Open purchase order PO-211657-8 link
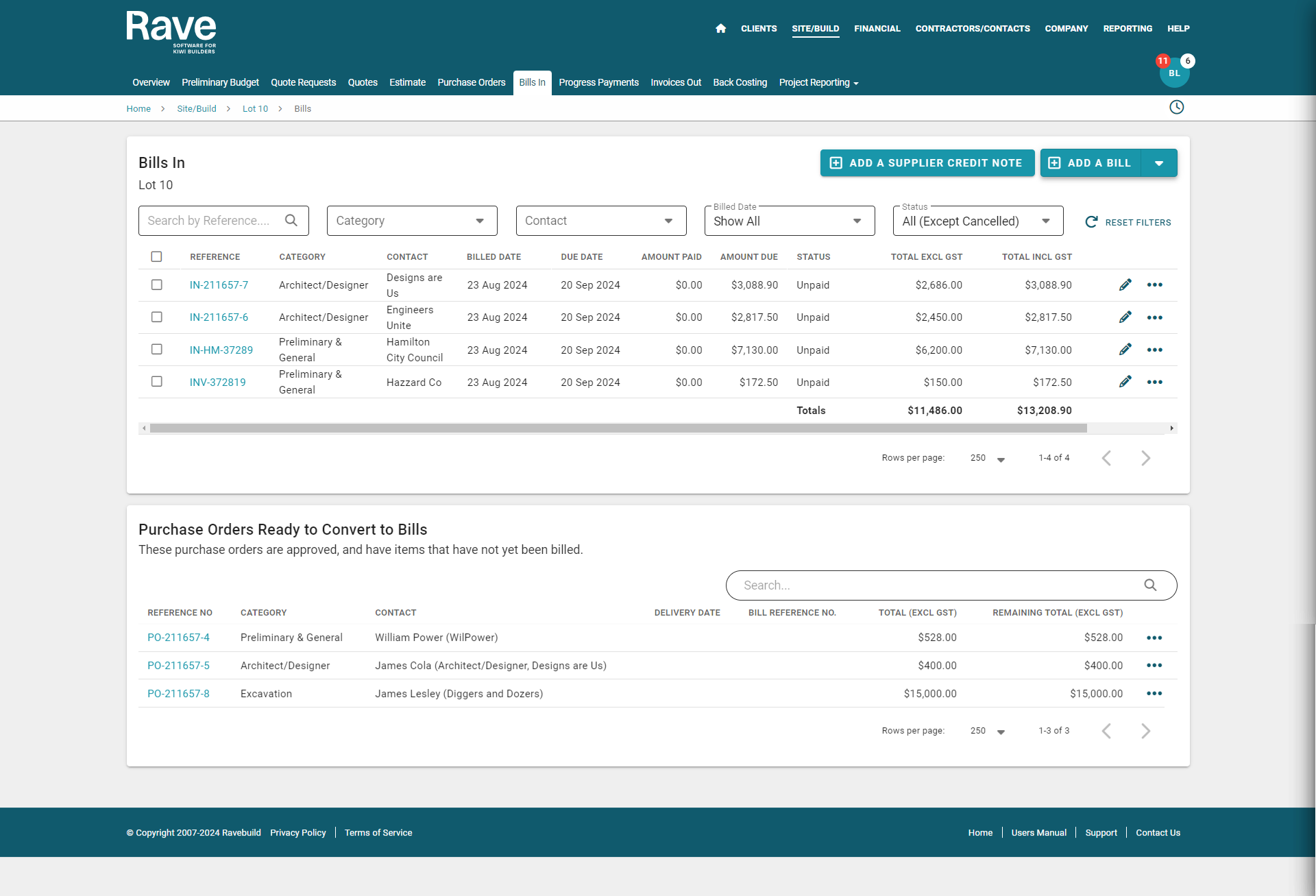 tap(178, 694)
